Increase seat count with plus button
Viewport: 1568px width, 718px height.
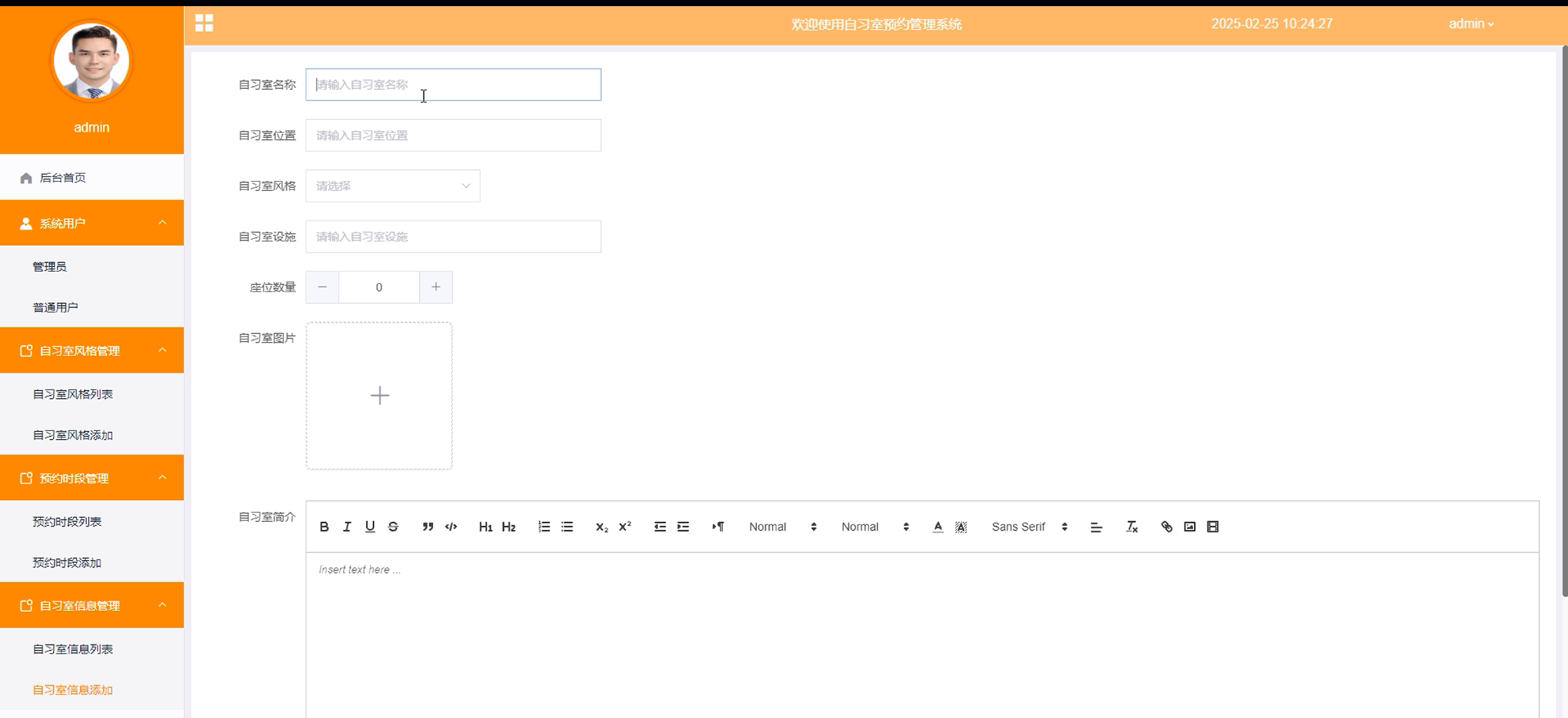pos(436,287)
